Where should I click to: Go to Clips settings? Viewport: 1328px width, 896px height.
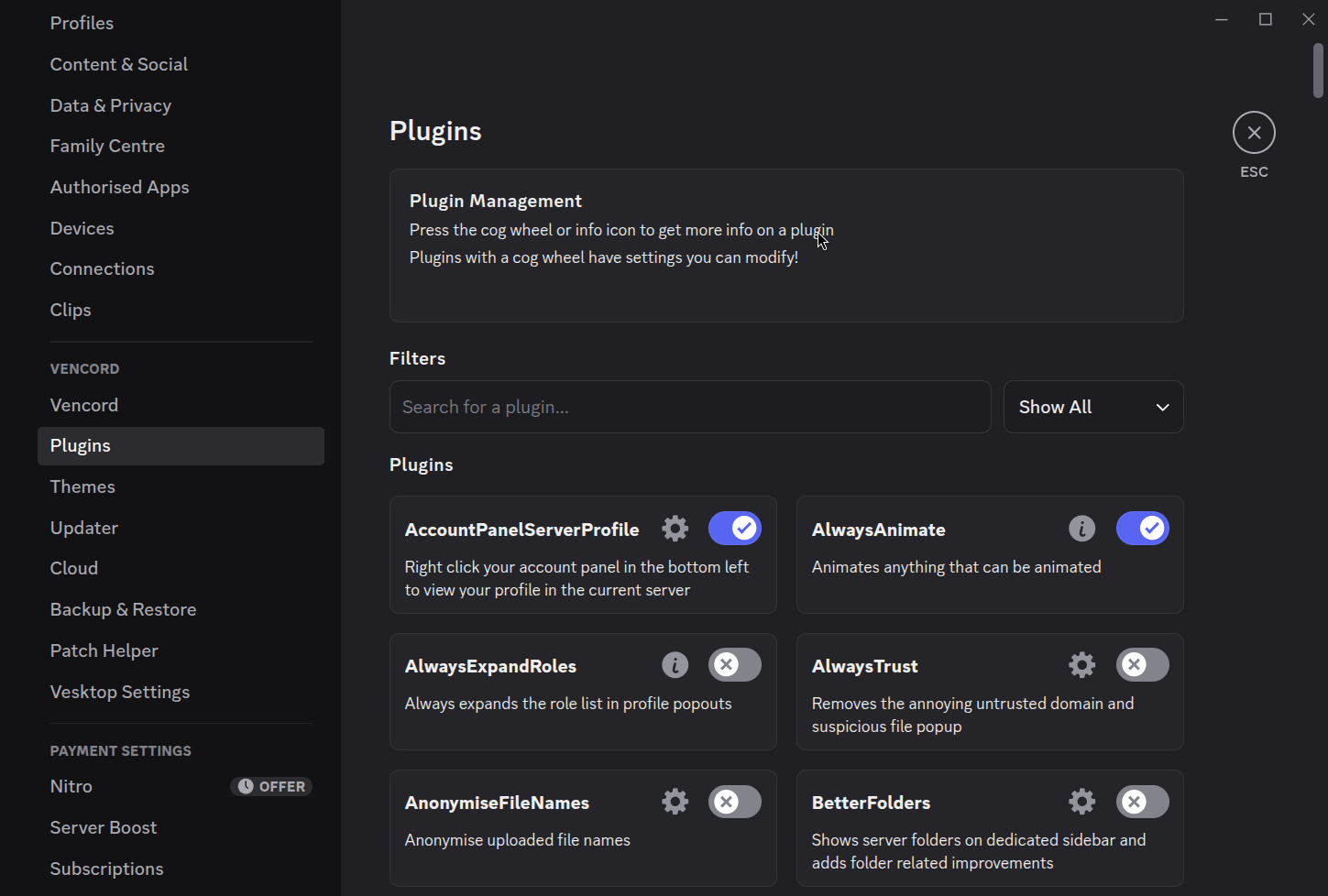point(181,310)
